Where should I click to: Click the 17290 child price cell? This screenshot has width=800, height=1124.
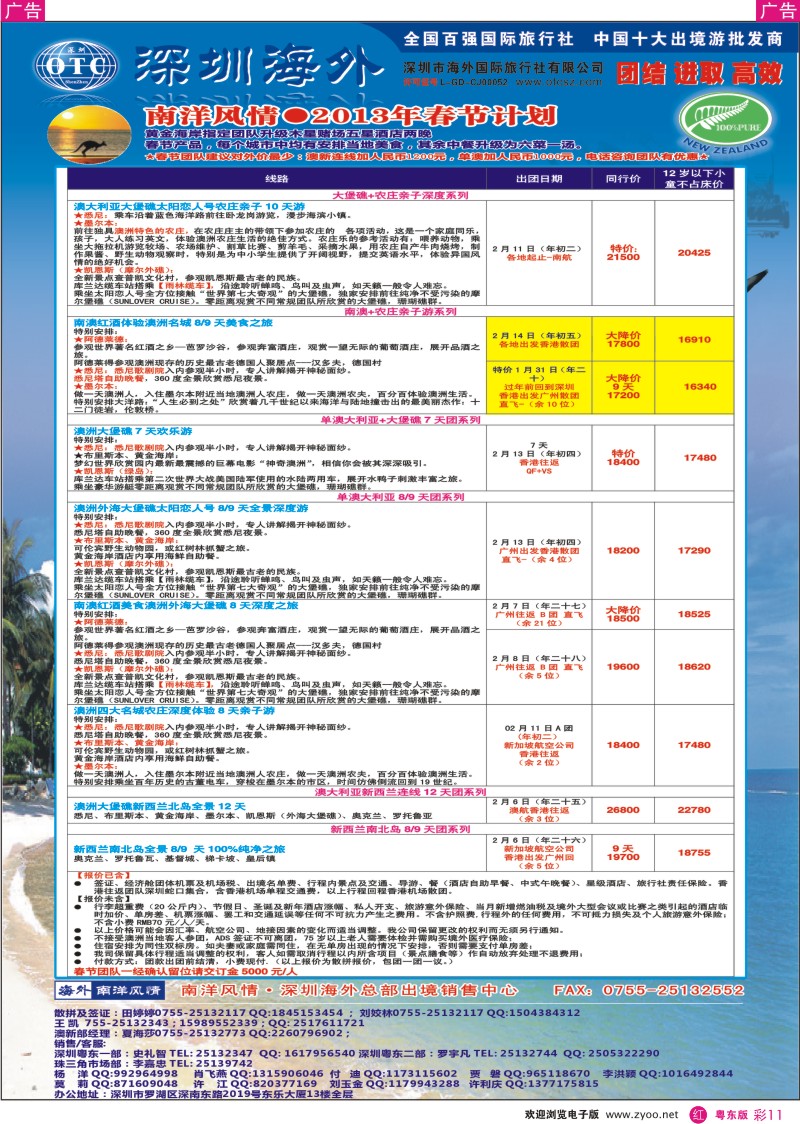[x=694, y=551]
